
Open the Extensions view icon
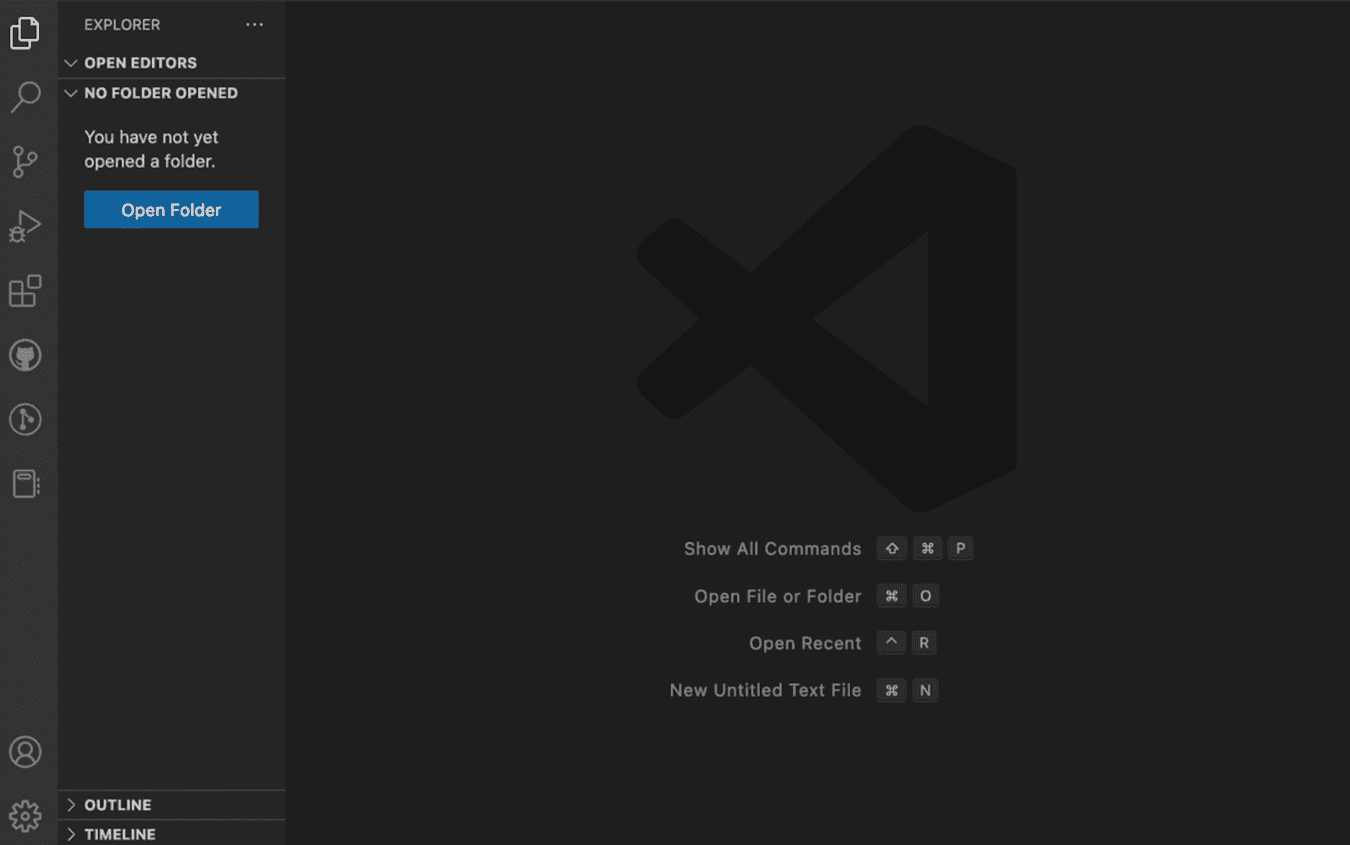pos(25,291)
